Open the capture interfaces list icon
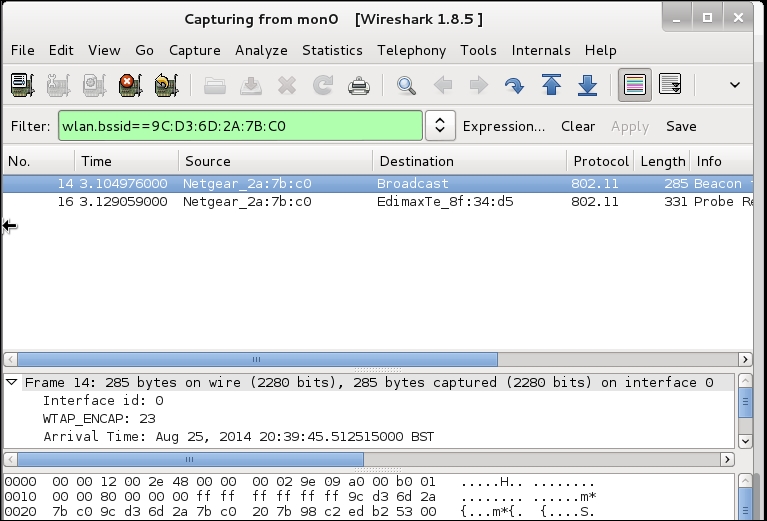767x521 pixels. click(x=23, y=85)
